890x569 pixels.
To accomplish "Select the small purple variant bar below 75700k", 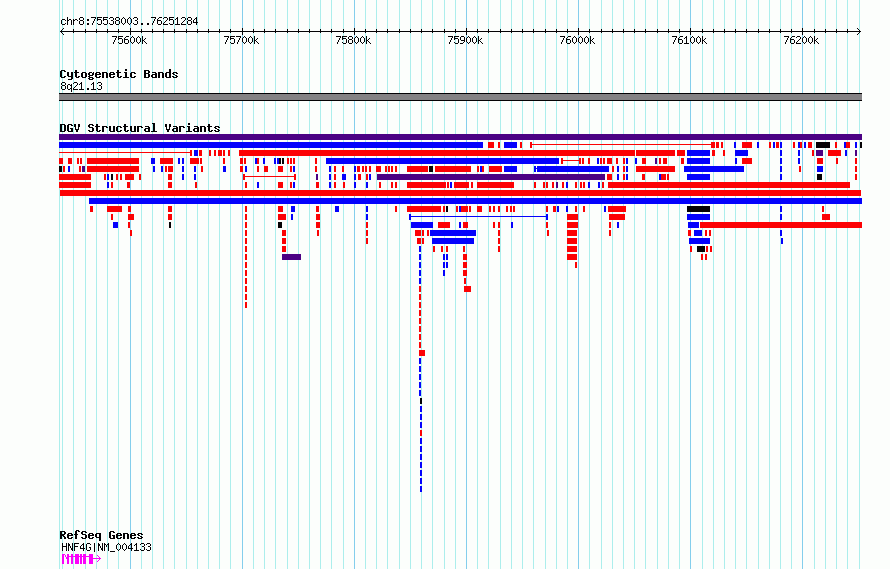I will [x=291, y=257].
